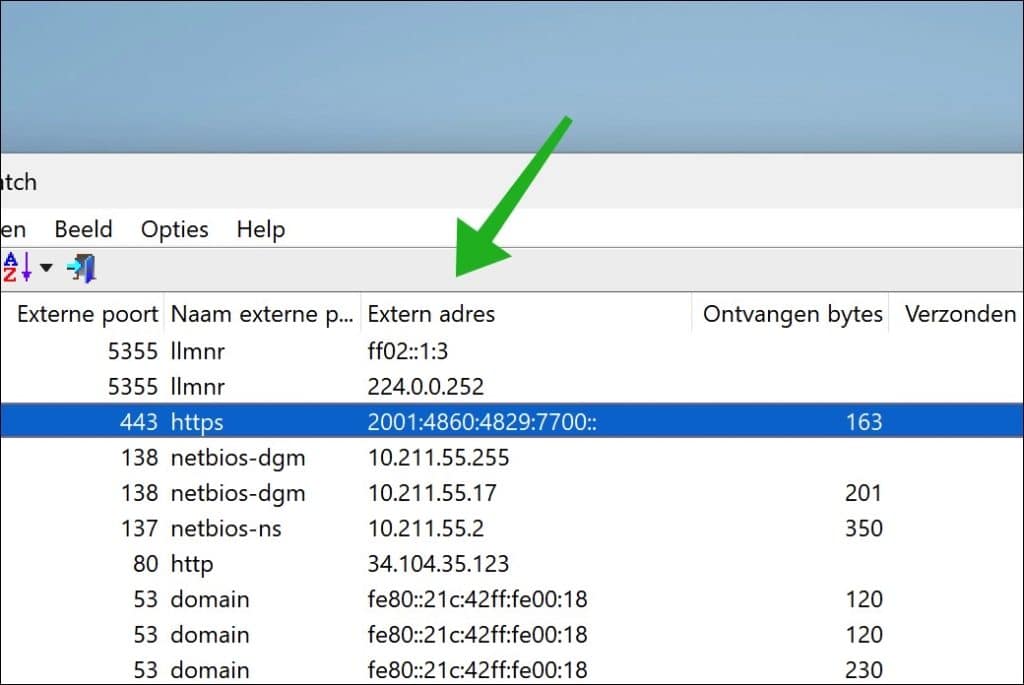The width and height of the screenshot is (1024, 685).
Task: Sort by the Extern adres column header
Action: coord(526,314)
